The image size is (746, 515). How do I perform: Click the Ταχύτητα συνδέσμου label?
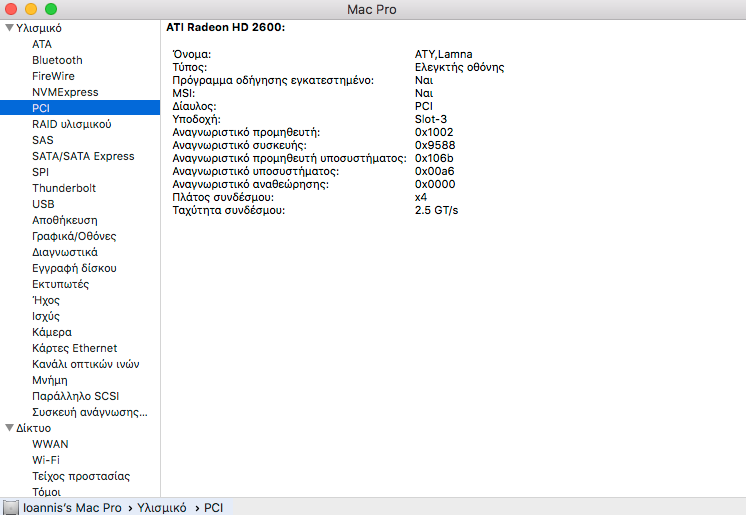tap(228, 210)
